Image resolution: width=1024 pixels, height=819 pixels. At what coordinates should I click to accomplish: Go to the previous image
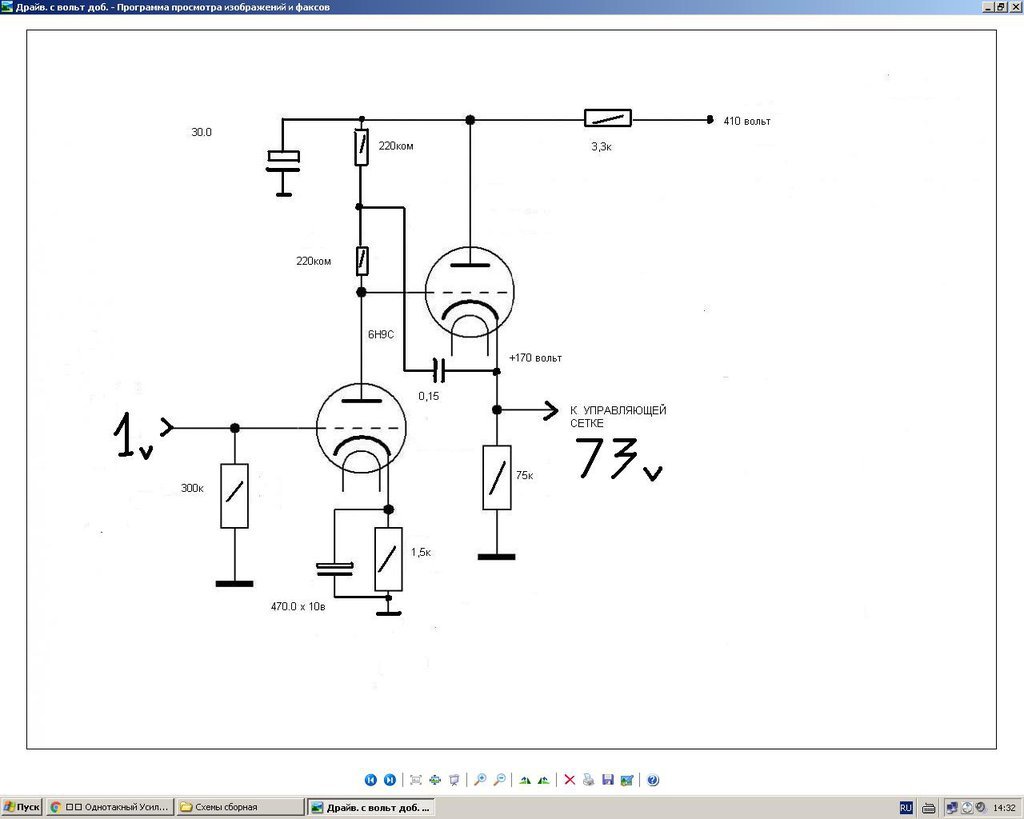point(370,780)
